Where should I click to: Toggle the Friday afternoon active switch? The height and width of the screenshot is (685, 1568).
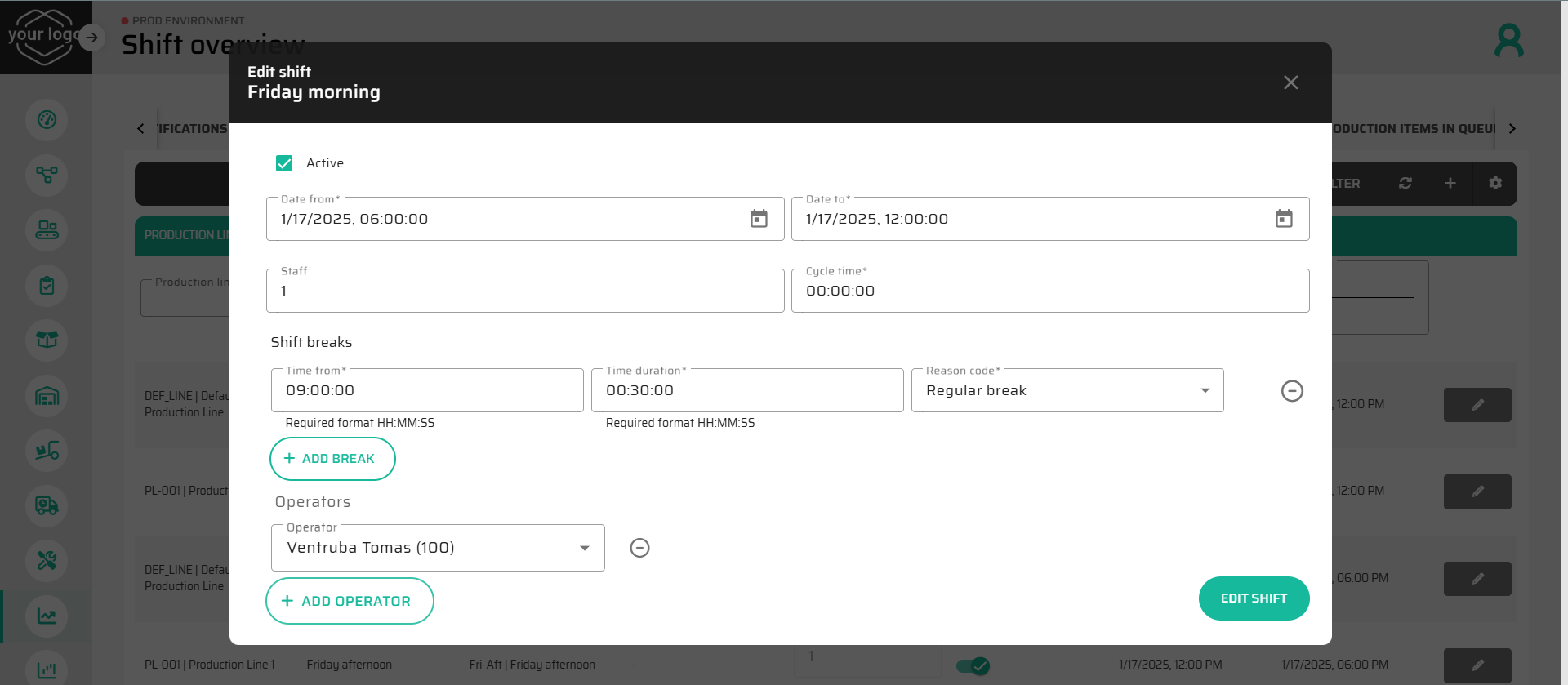click(x=973, y=665)
